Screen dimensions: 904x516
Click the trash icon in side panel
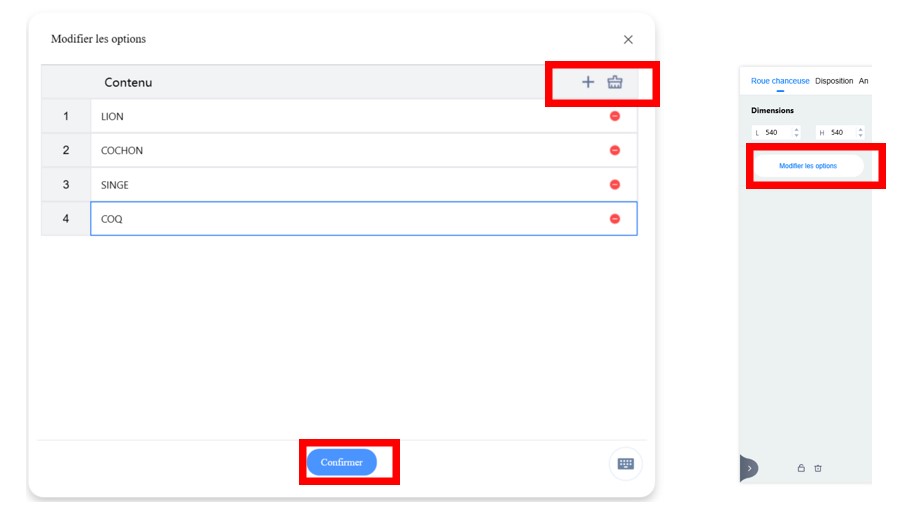tap(818, 468)
